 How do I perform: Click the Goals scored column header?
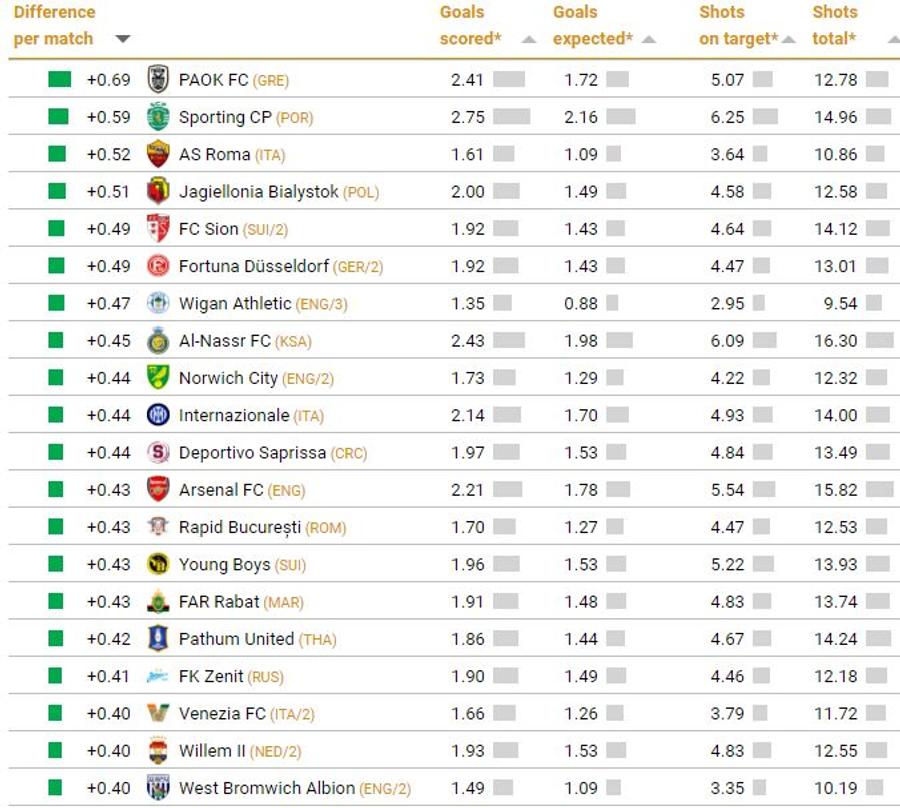coord(470,25)
